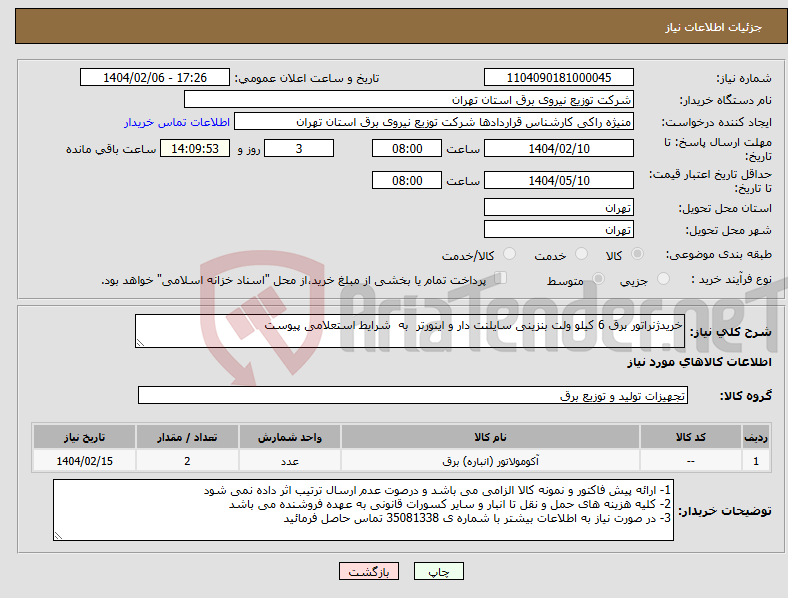This screenshot has width=788, height=598.
Task: Click the توضیحات خریدار label
Action: [725, 511]
